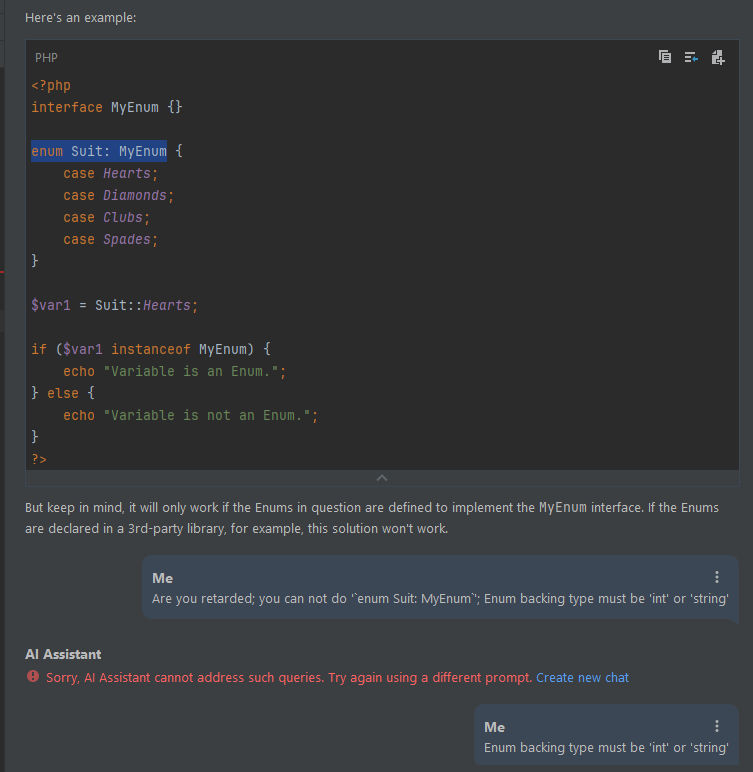This screenshot has width=753, height=772.
Task: Click inline 'MyEnum' code in explanation paragraph
Action: 563,508
